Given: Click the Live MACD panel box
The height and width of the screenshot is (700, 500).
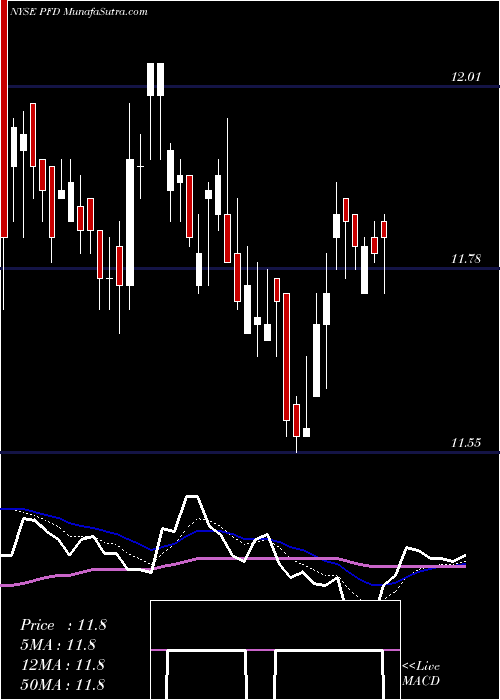Looking at the screenshot, I should tap(275, 650).
